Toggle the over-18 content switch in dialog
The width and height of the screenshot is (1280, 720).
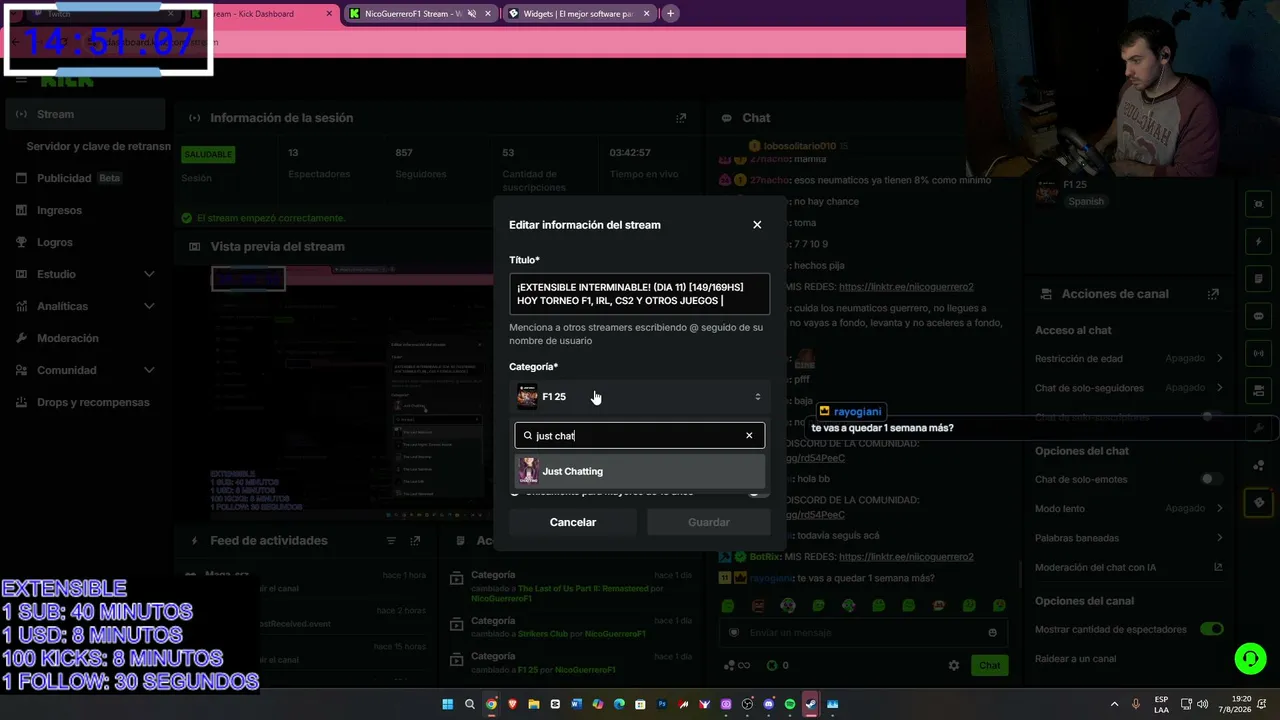pyautogui.click(x=759, y=492)
